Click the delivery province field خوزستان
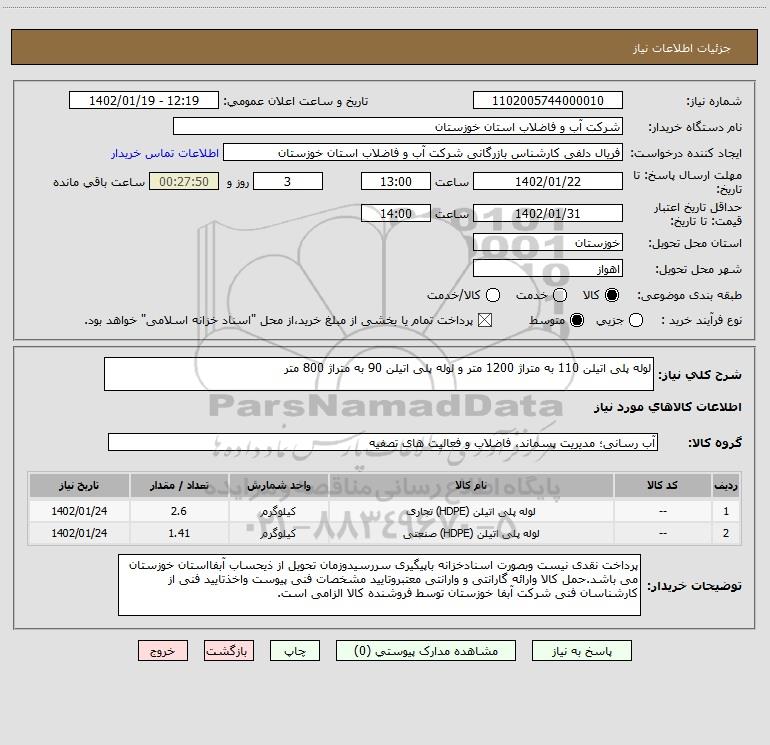Screen dimensions: 770x745 (x=548, y=242)
